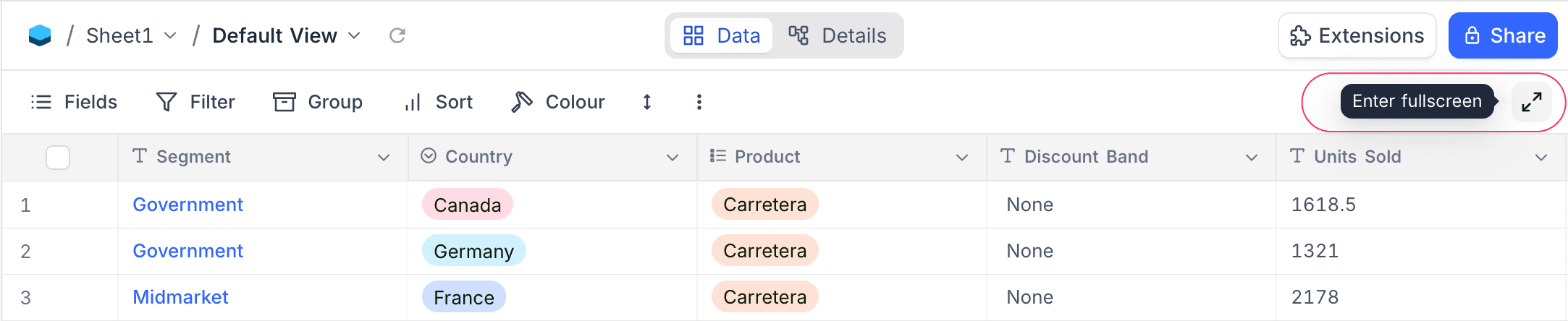
Task: Expand the Segment column dropdown
Action: coord(384,157)
